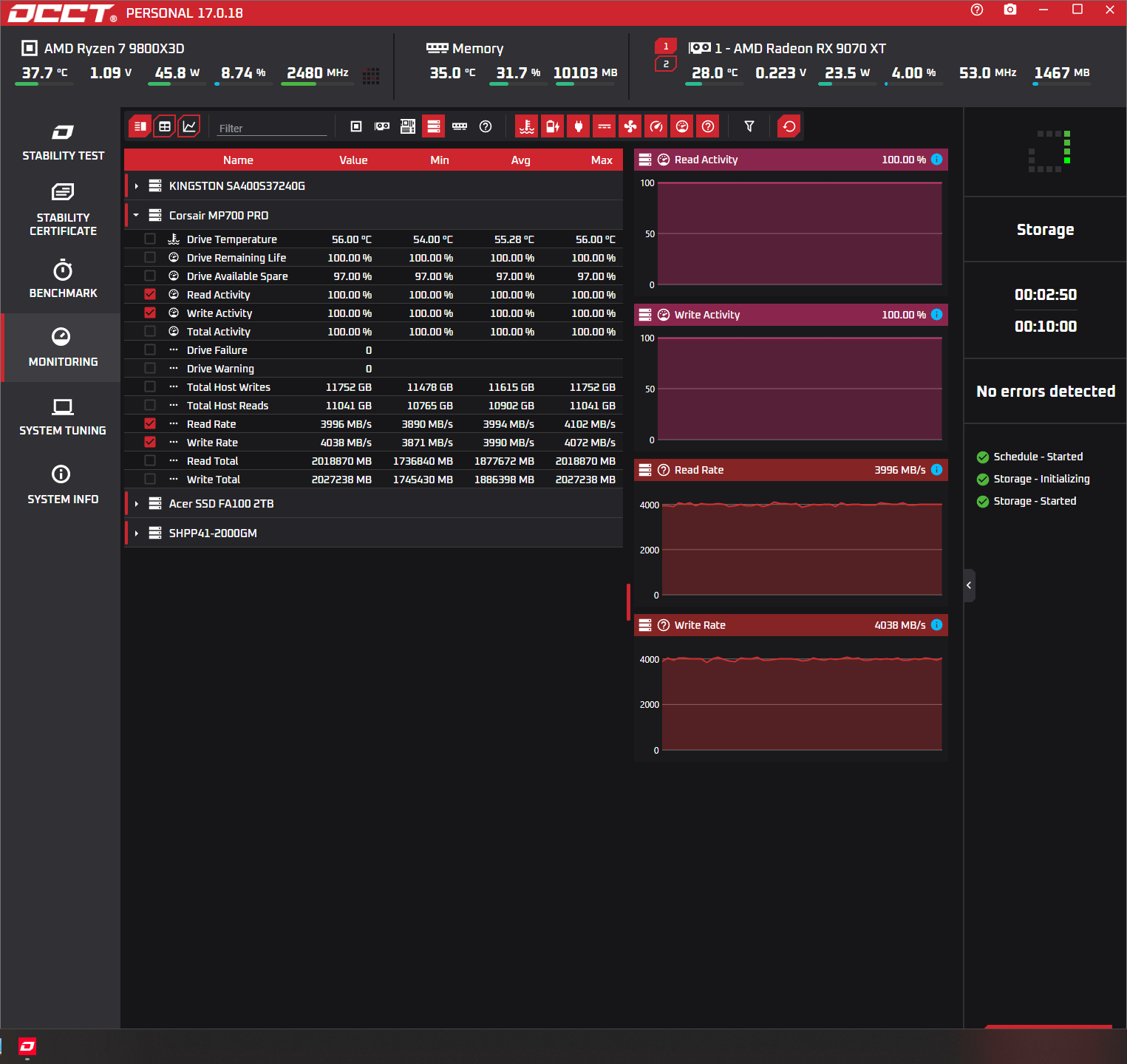
Task: Select GPU 2 in the header
Action: pyautogui.click(x=666, y=64)
